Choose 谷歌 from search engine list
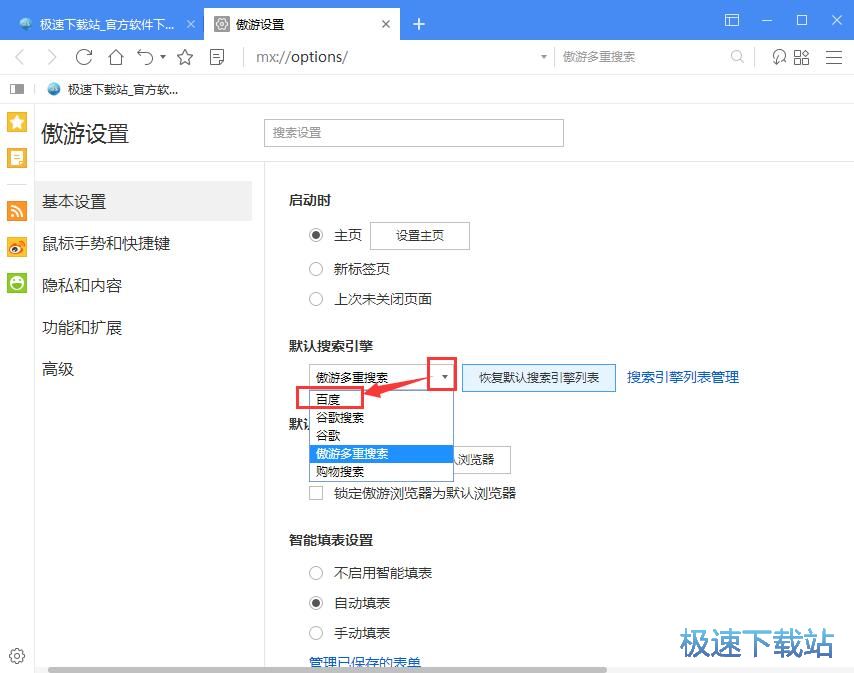 [x=381, y=436]
